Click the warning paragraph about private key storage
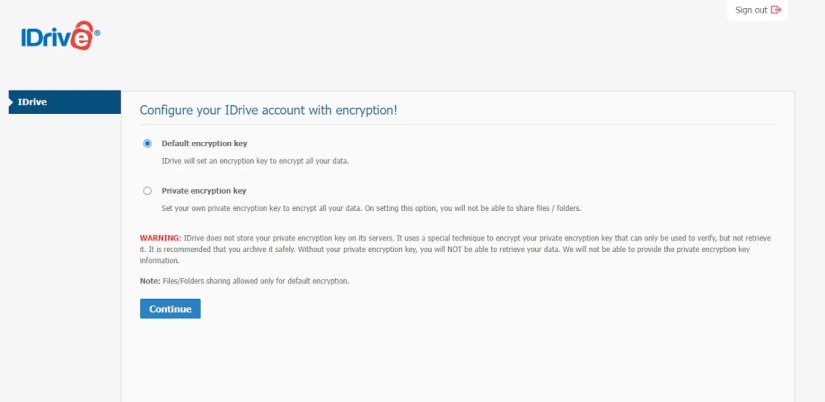The height and width of the screenshot is (402, 825). 460,247
